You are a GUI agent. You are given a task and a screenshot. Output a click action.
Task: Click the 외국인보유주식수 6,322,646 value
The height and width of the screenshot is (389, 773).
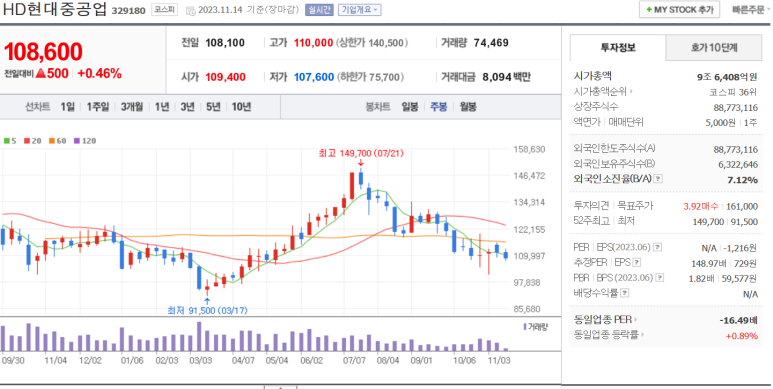click(738, 165)
